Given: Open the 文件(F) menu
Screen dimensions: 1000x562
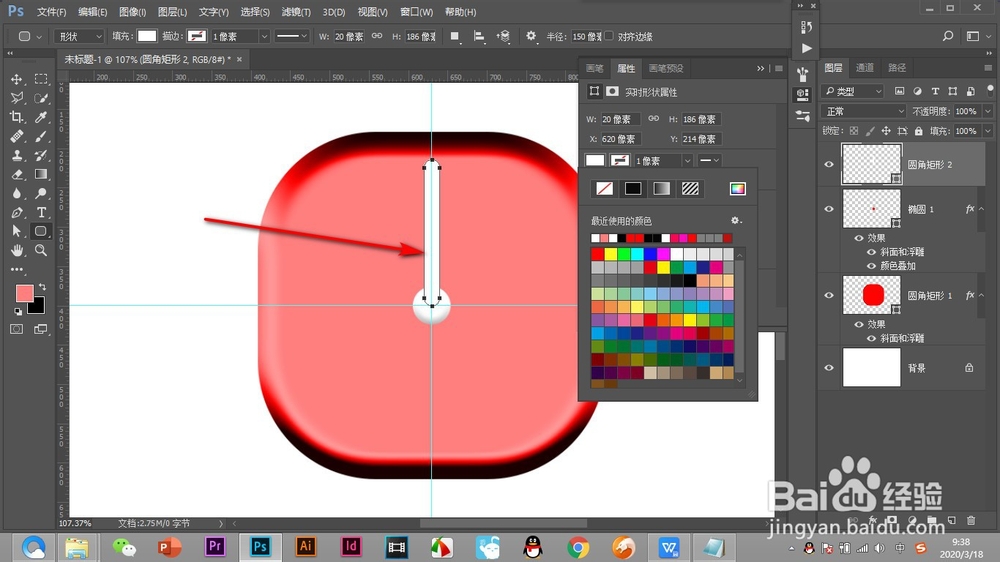Looking at the screenshot, I should click(51, 12).
